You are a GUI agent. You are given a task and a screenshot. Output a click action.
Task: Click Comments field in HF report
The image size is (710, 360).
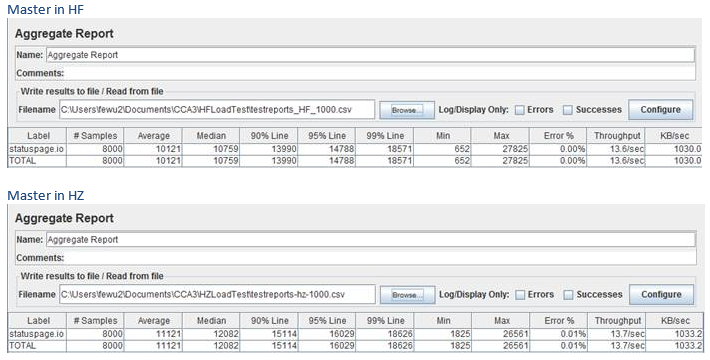[x=379, y=73]
